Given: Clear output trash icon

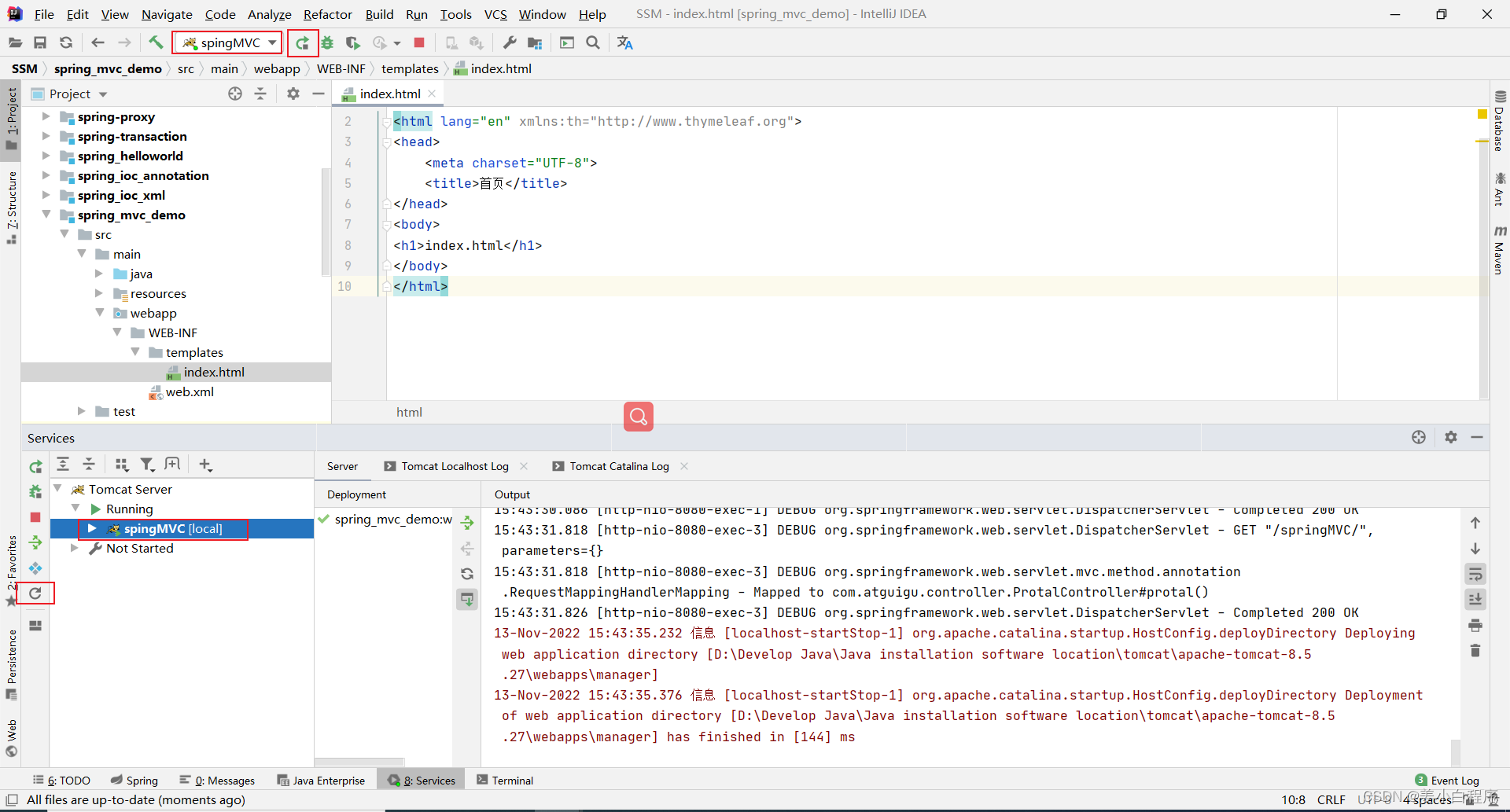Looking at the screenshot, I should 1475,651.
